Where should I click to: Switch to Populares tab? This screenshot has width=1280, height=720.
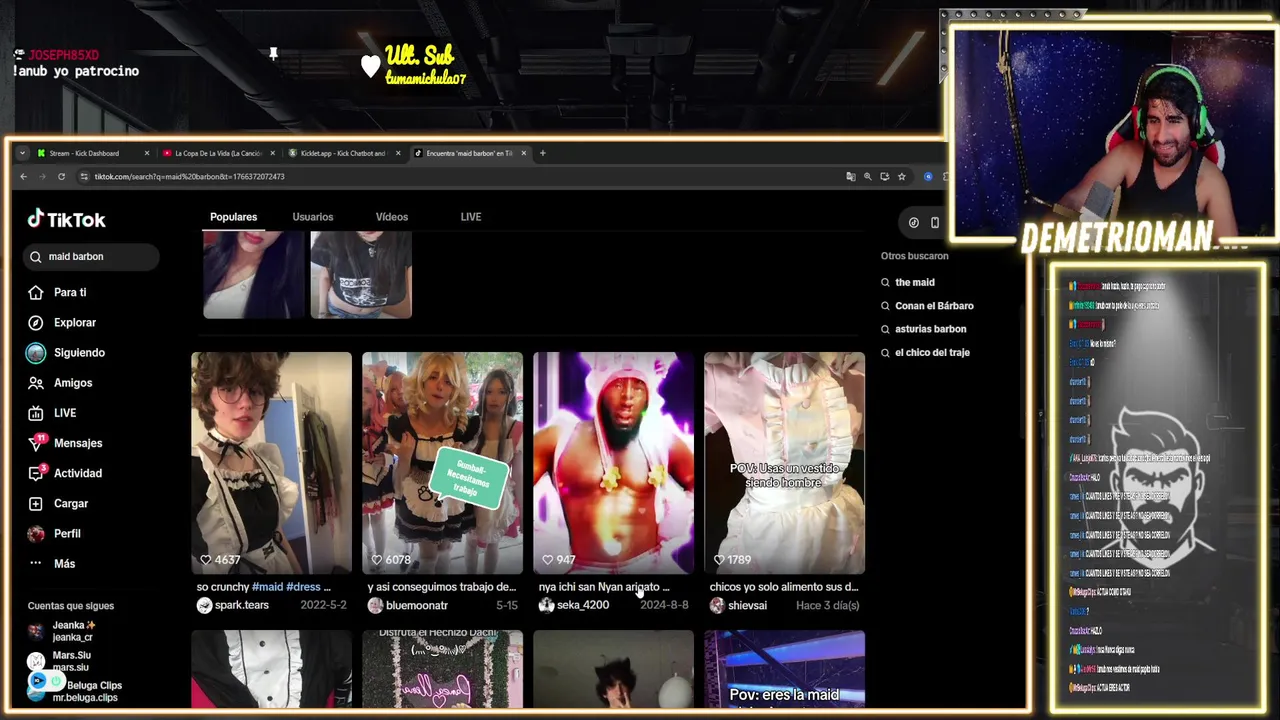pos(233,217)
